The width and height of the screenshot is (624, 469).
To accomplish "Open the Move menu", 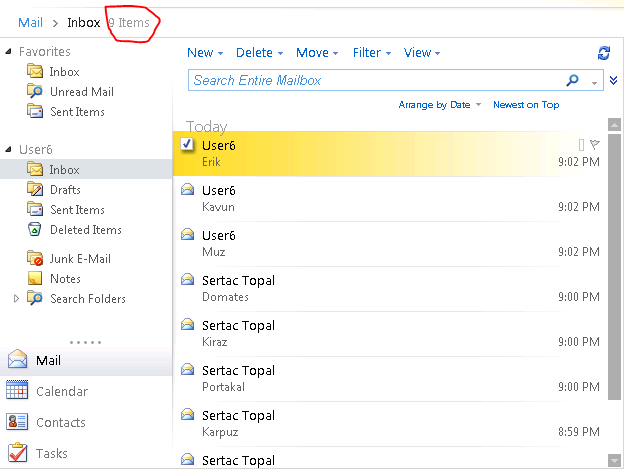I will [317, 53].
